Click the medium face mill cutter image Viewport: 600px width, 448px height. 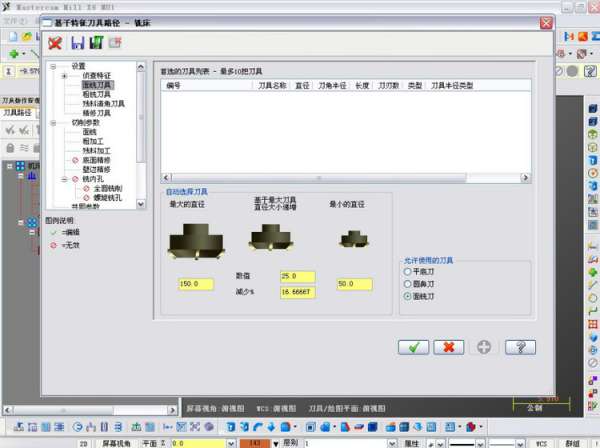pyautogui.click(x=271, y=237)
